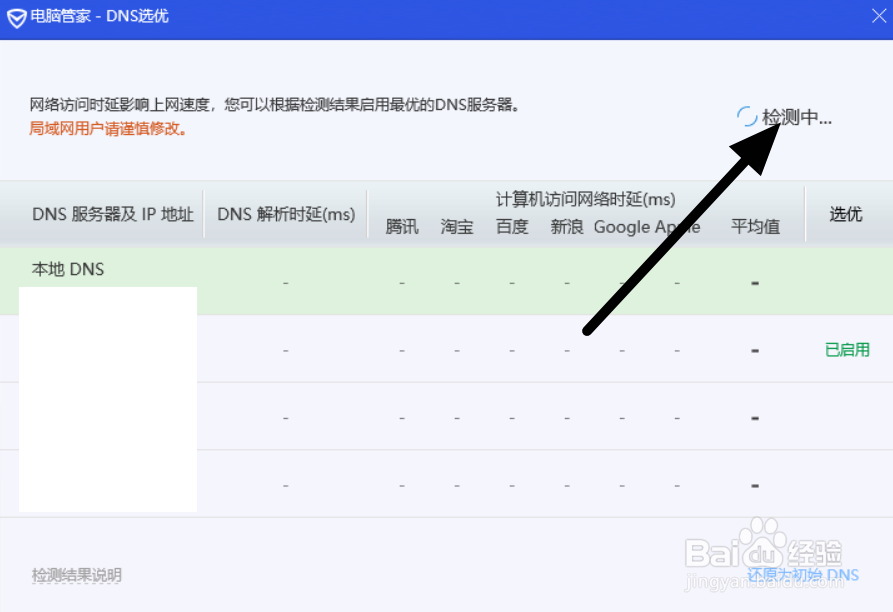Click the 淘宝 column header
893x612 pixels.
point(457,227)
